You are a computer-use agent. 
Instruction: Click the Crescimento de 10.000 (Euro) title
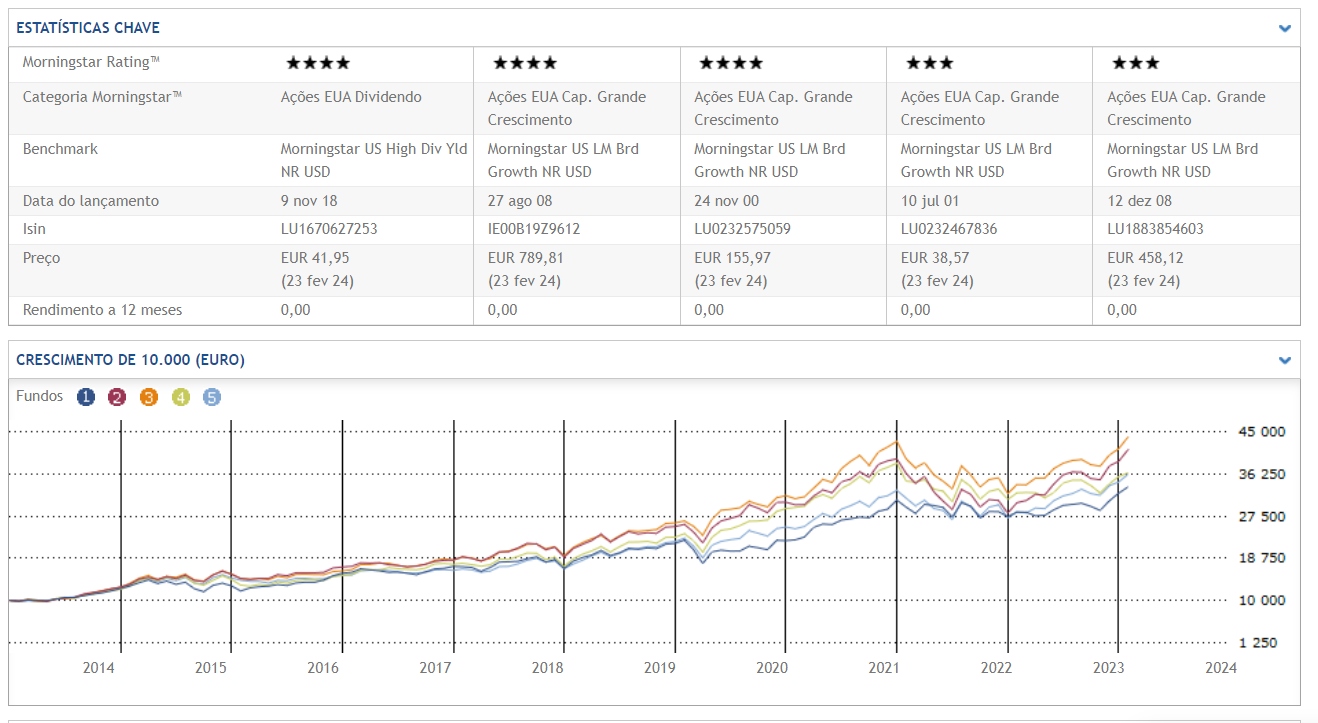[130, 360]
